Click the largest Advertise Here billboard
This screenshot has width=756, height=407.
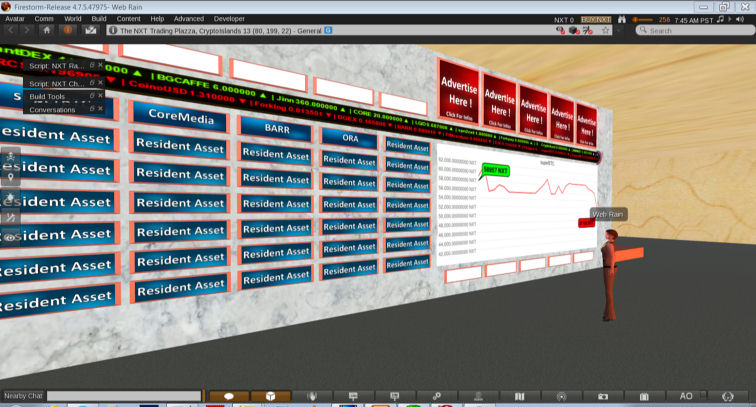click(458, 94)
